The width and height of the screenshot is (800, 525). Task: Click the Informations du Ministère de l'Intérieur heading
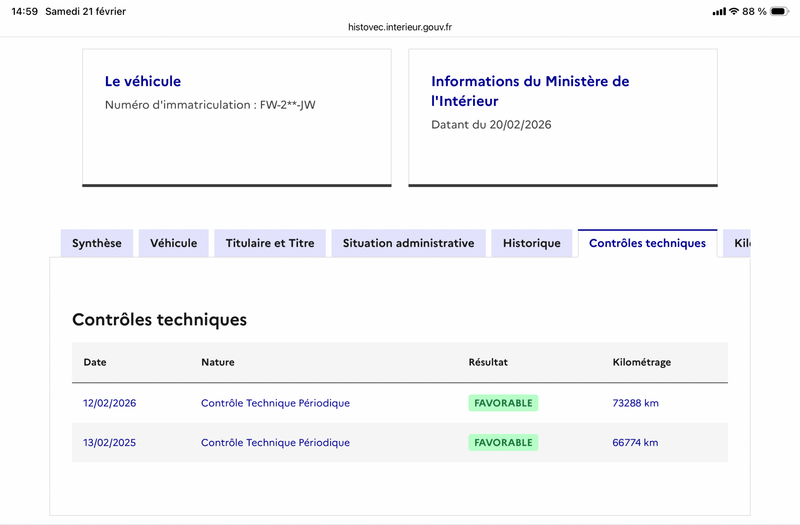(x=530, y=91)
